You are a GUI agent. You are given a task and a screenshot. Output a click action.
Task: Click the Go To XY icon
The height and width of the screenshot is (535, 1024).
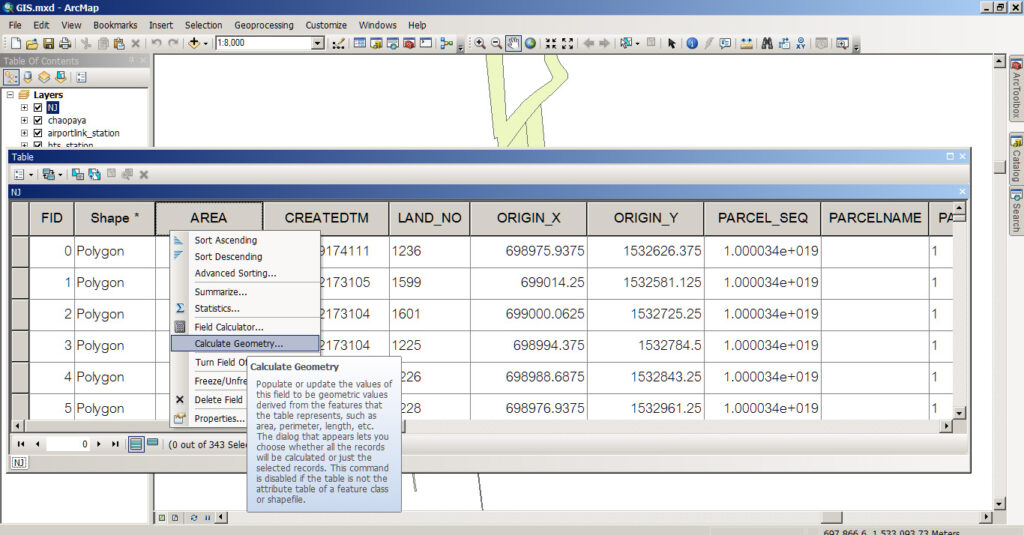[x=802, y=44]
